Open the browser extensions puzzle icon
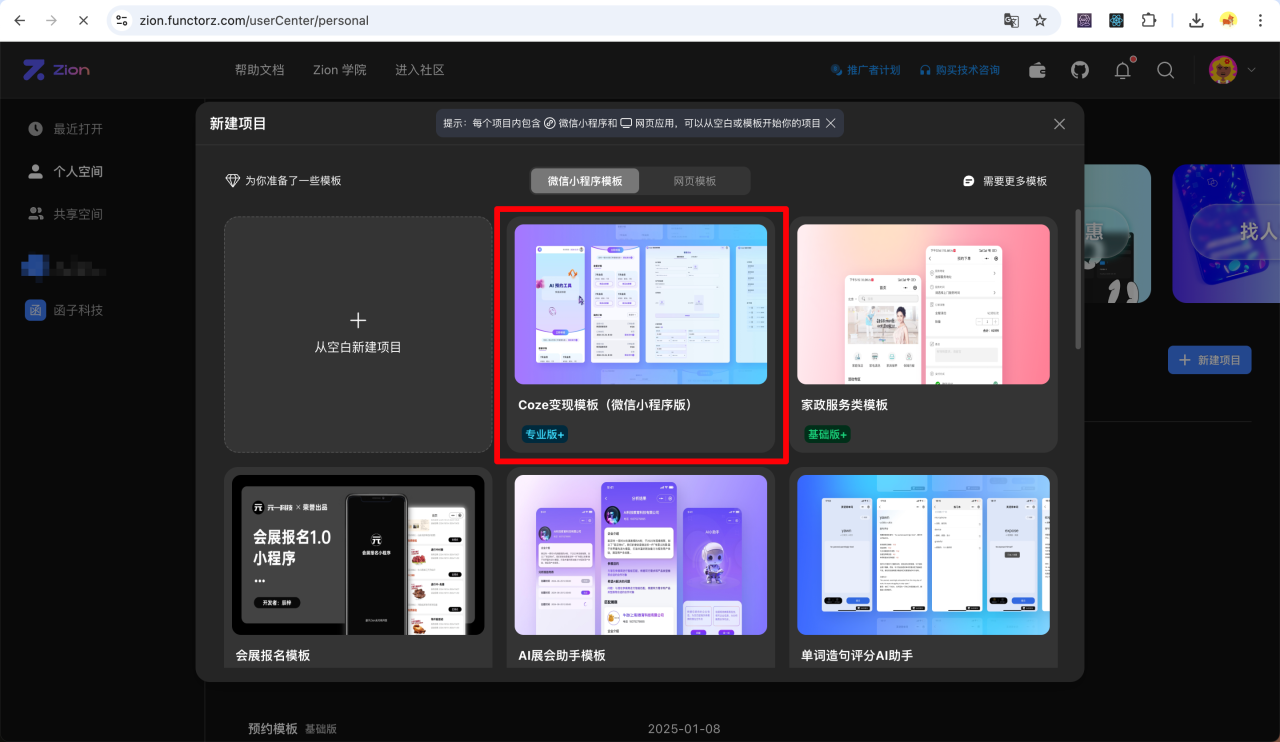 [1149, 20]
